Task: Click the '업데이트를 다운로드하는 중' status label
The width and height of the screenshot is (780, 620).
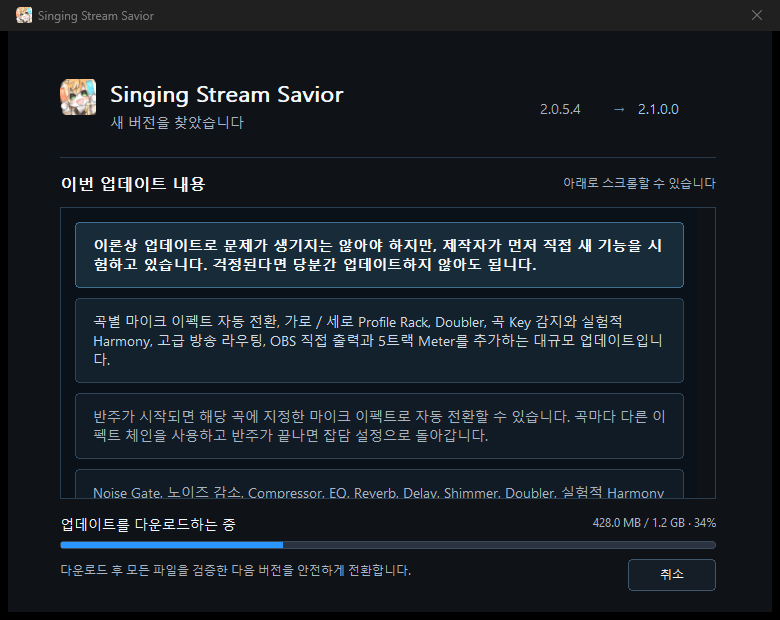Action: [x=148, y=524]
